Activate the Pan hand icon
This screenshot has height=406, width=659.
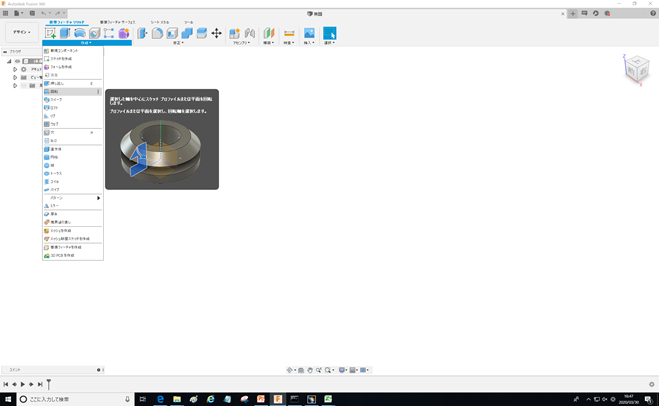click(x=310, y=370)
